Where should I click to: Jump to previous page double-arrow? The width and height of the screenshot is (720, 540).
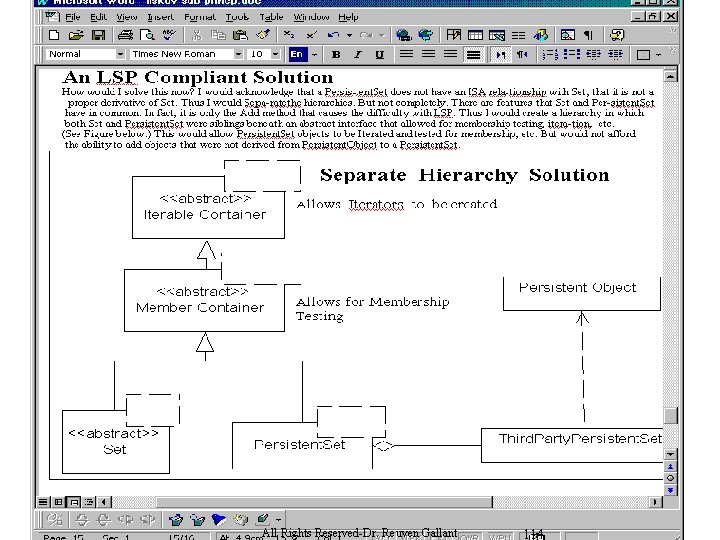click(670, 467)
